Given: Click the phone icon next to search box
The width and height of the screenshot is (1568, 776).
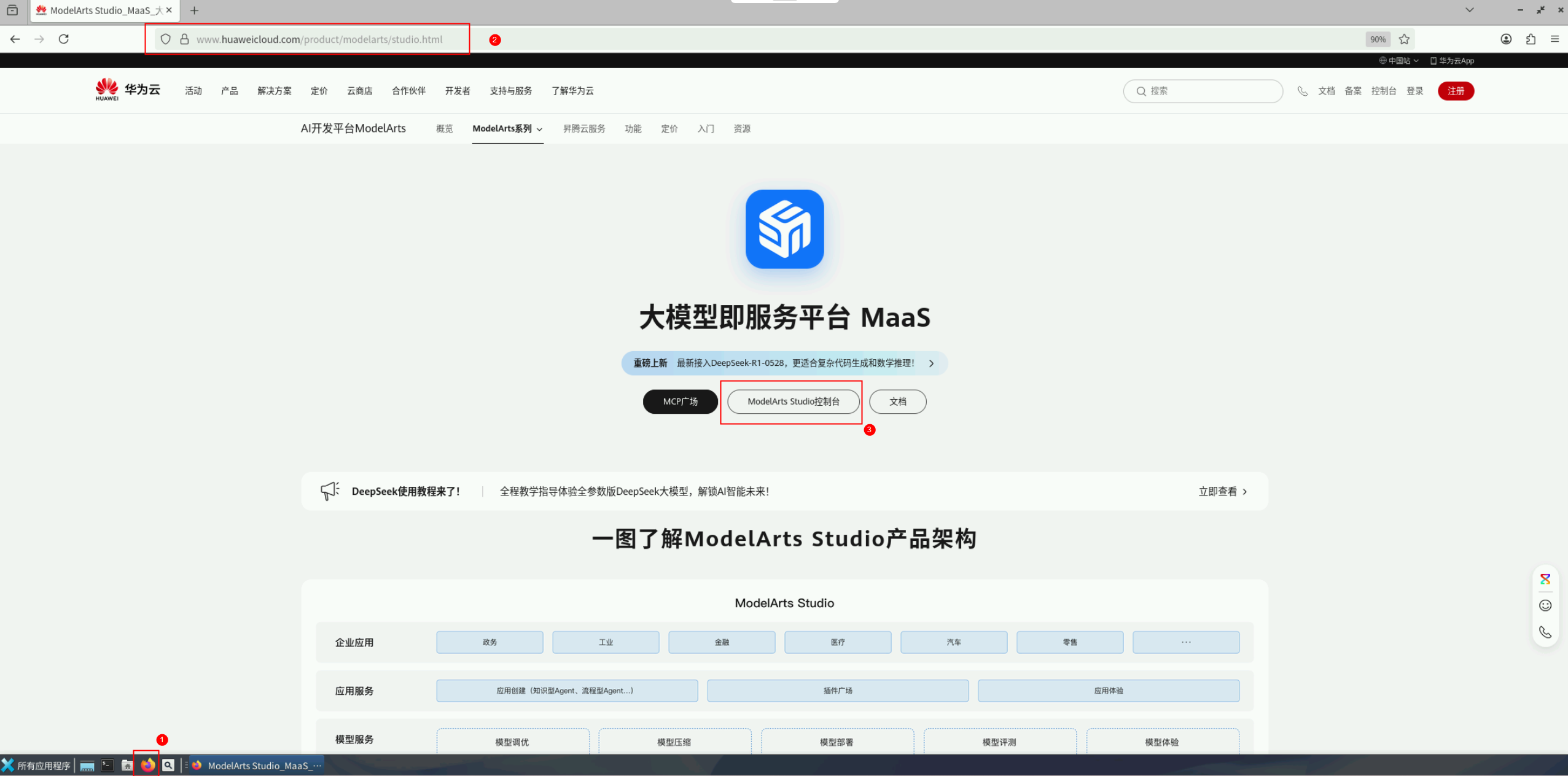Looking at the screenshot, I should [x=1302, y=91].
